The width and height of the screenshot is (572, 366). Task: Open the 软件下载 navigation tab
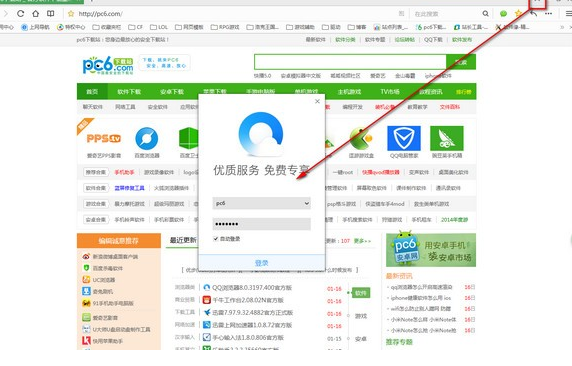[x=129, y=92]
